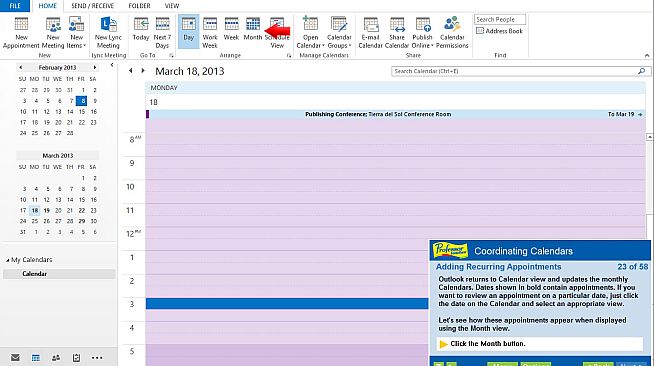This screenshot has height=366, width=654.
Task: Go to the next day arrow
Action: [143, 71]
